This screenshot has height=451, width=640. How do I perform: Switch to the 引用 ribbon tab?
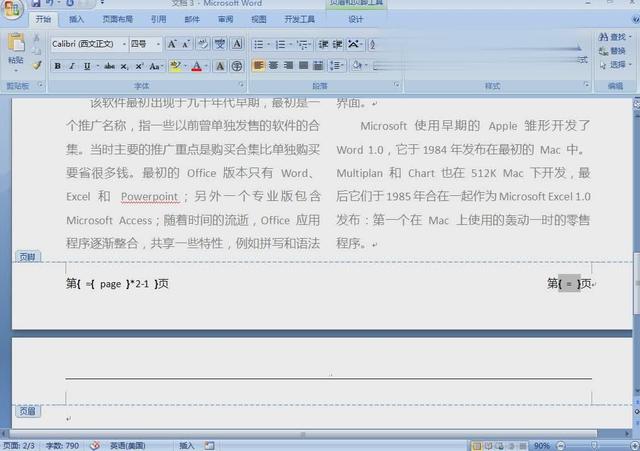coord(158,19)
